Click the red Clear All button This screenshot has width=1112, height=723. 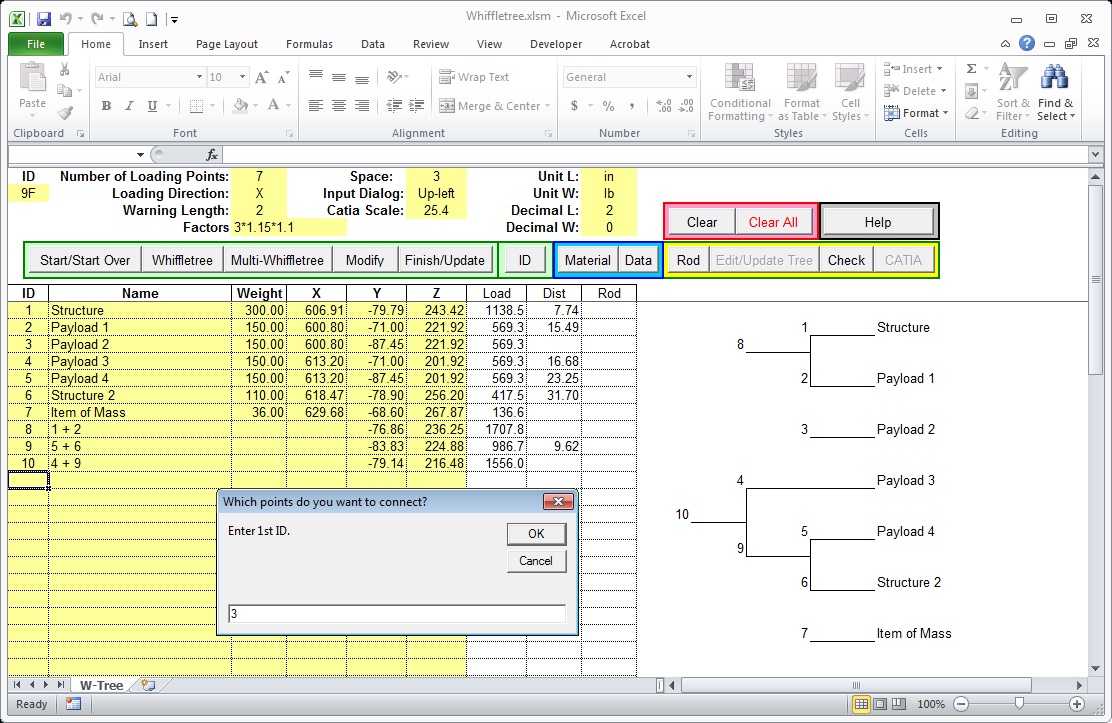point(773,222)
